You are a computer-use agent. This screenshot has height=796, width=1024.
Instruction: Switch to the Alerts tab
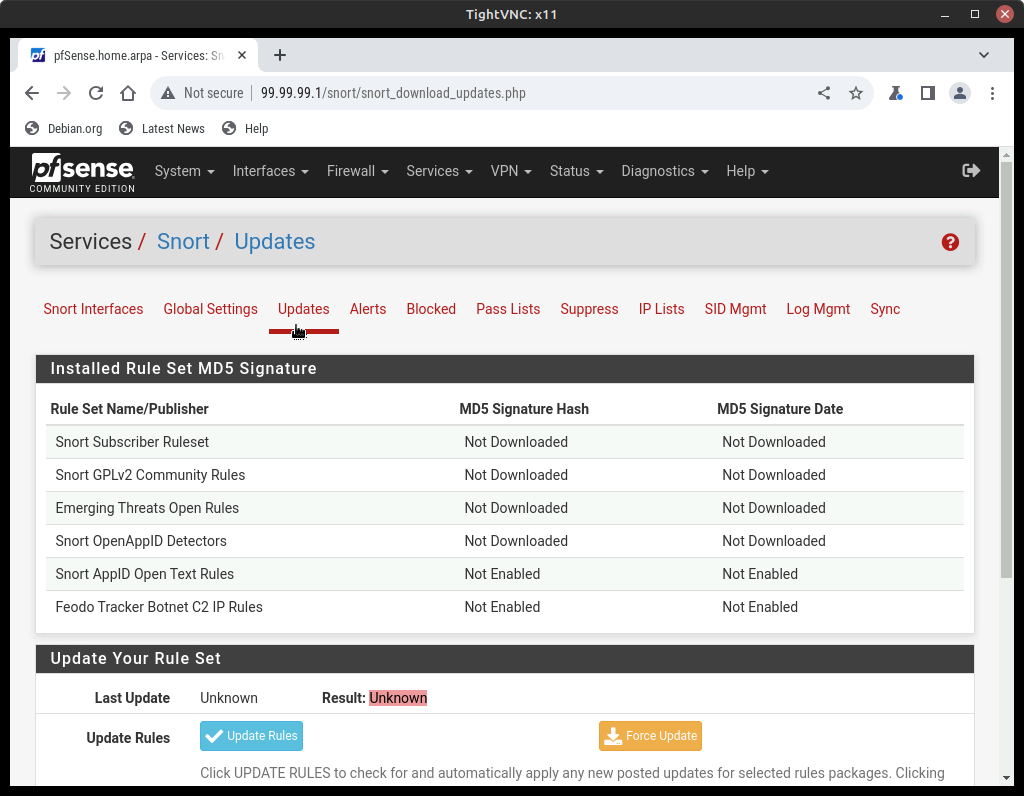tap(368, 309)
